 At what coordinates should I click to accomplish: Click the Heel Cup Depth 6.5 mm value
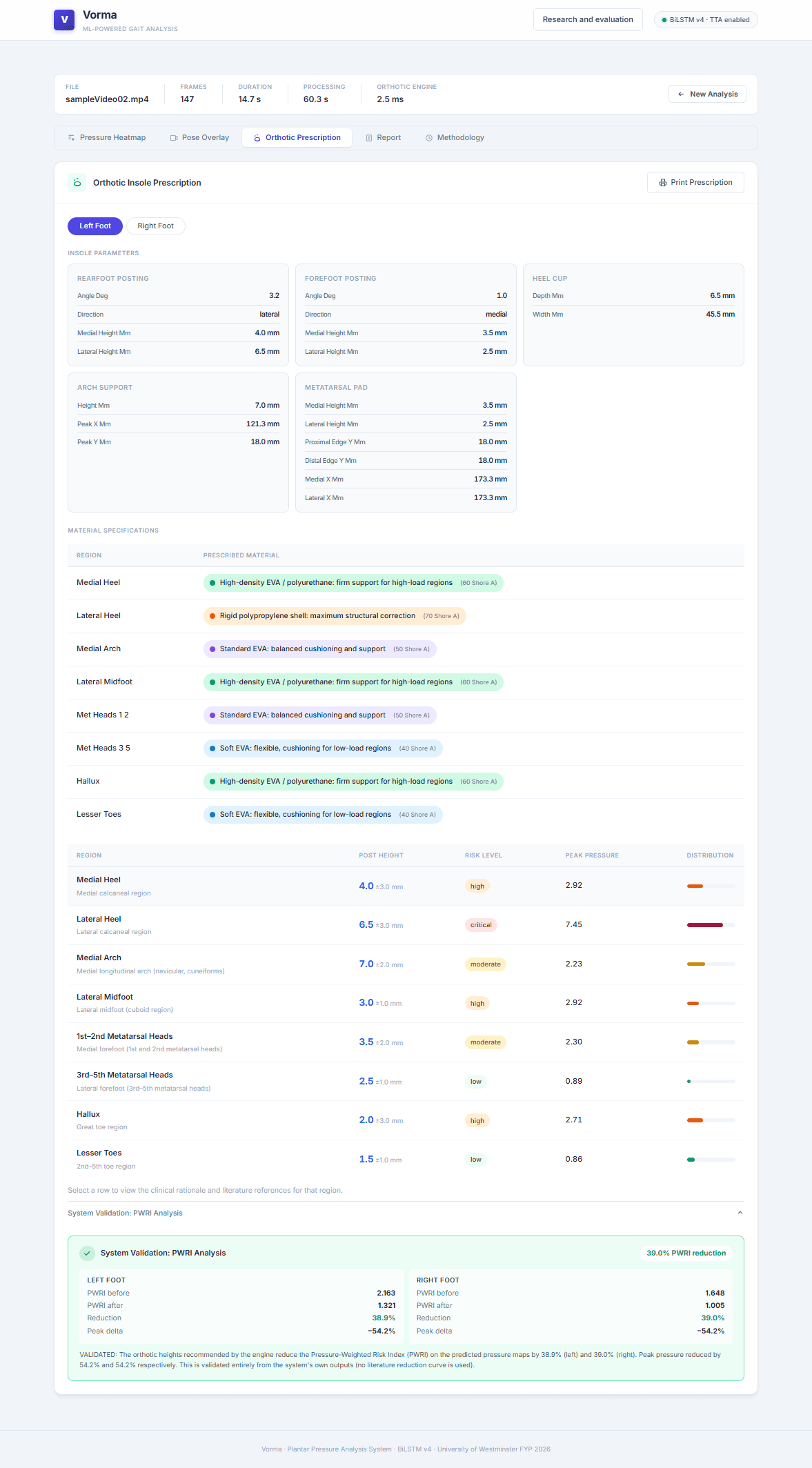coord(722,296)
